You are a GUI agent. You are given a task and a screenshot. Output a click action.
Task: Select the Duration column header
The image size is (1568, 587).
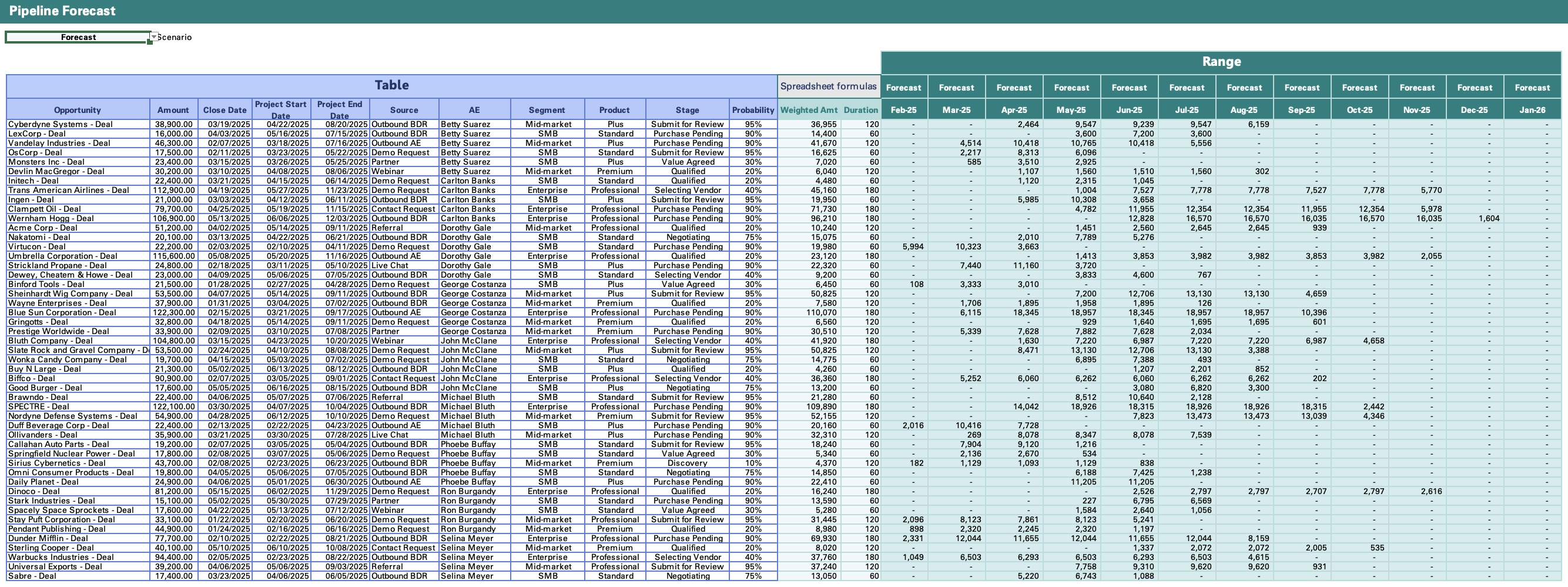[860, 109]
